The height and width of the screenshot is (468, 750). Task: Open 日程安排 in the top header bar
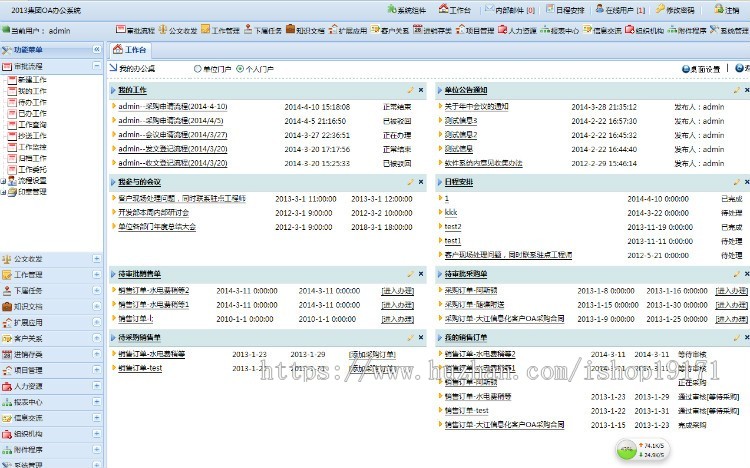[565, 10]
